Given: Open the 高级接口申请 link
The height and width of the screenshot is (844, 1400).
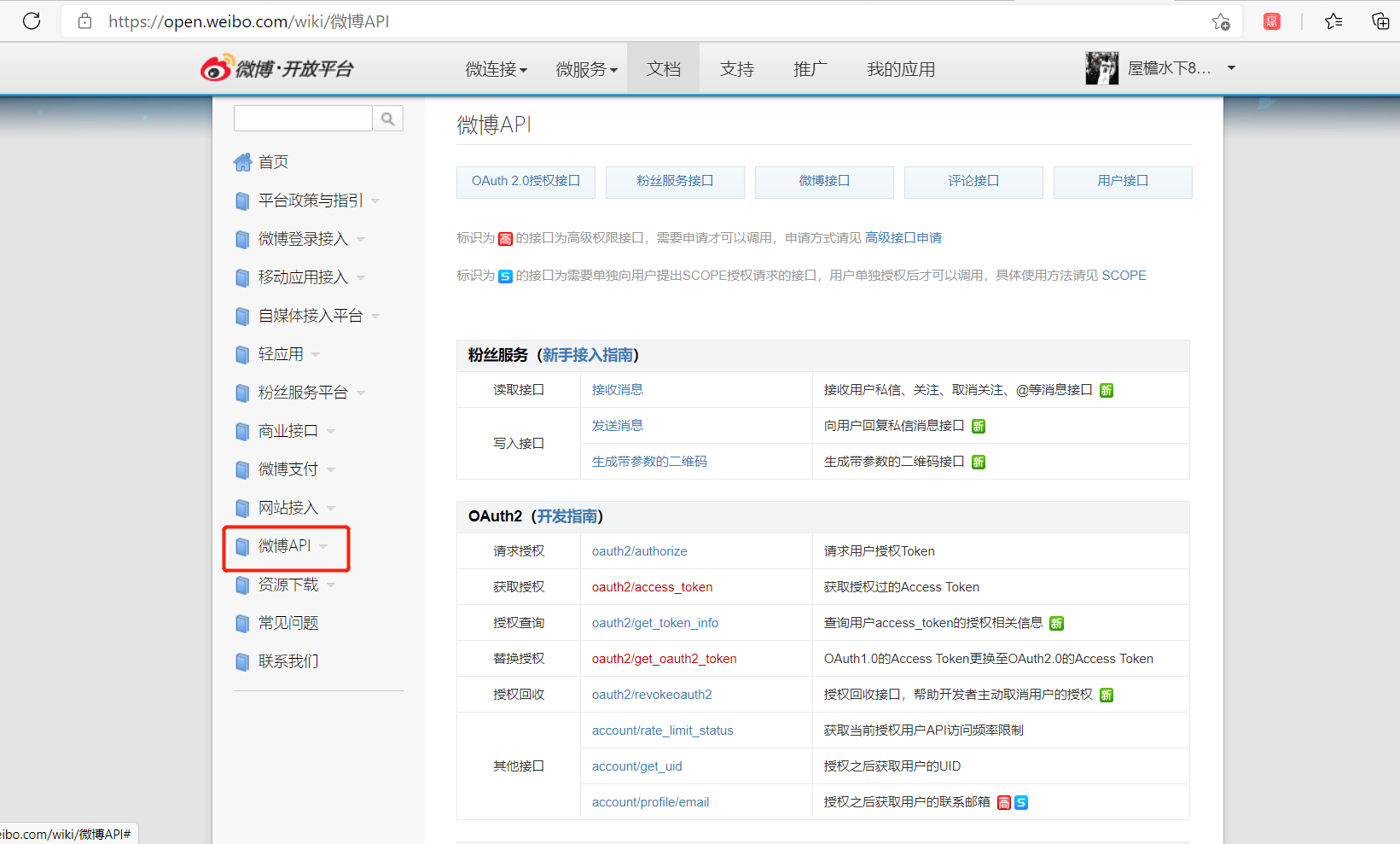Looking at the screenshot, I should (903, 238).
